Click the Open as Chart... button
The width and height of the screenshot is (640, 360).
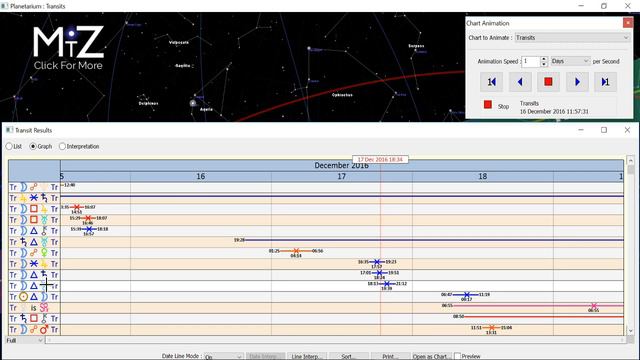432,356
